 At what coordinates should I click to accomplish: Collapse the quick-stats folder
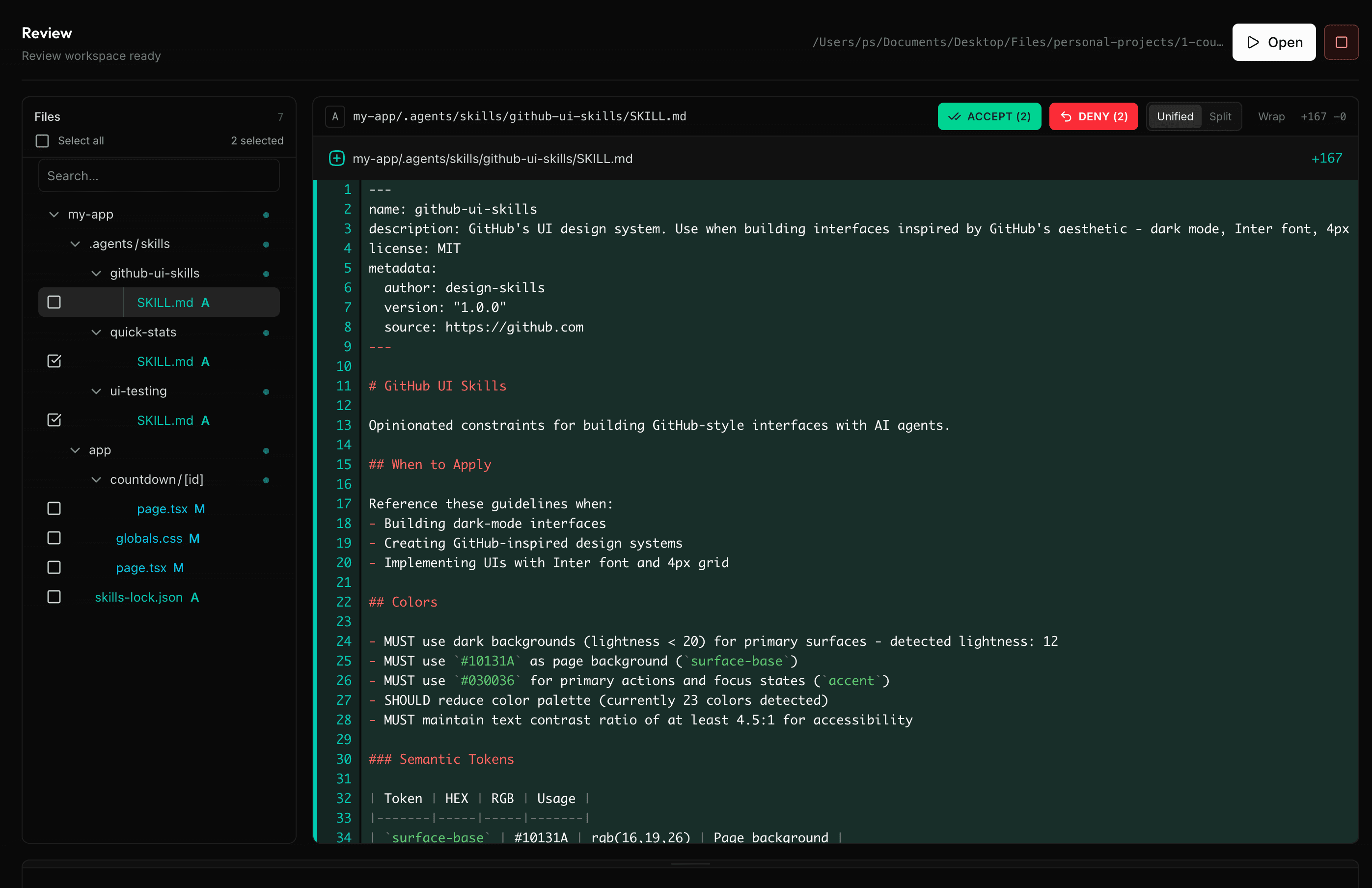pyautogui.click(x=96, y=333)
